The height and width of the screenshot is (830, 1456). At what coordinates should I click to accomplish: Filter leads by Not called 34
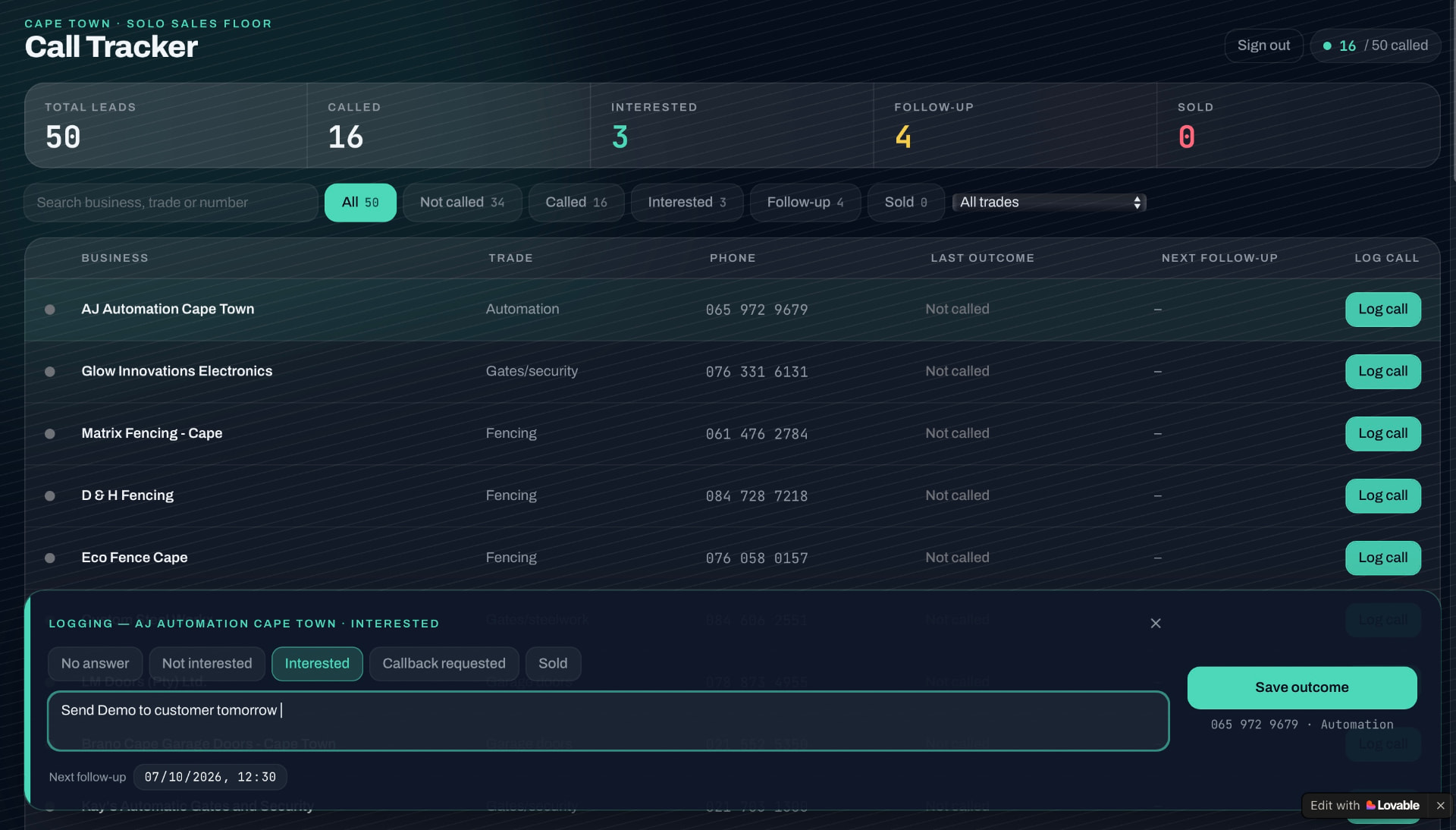(x=462, y=203)
